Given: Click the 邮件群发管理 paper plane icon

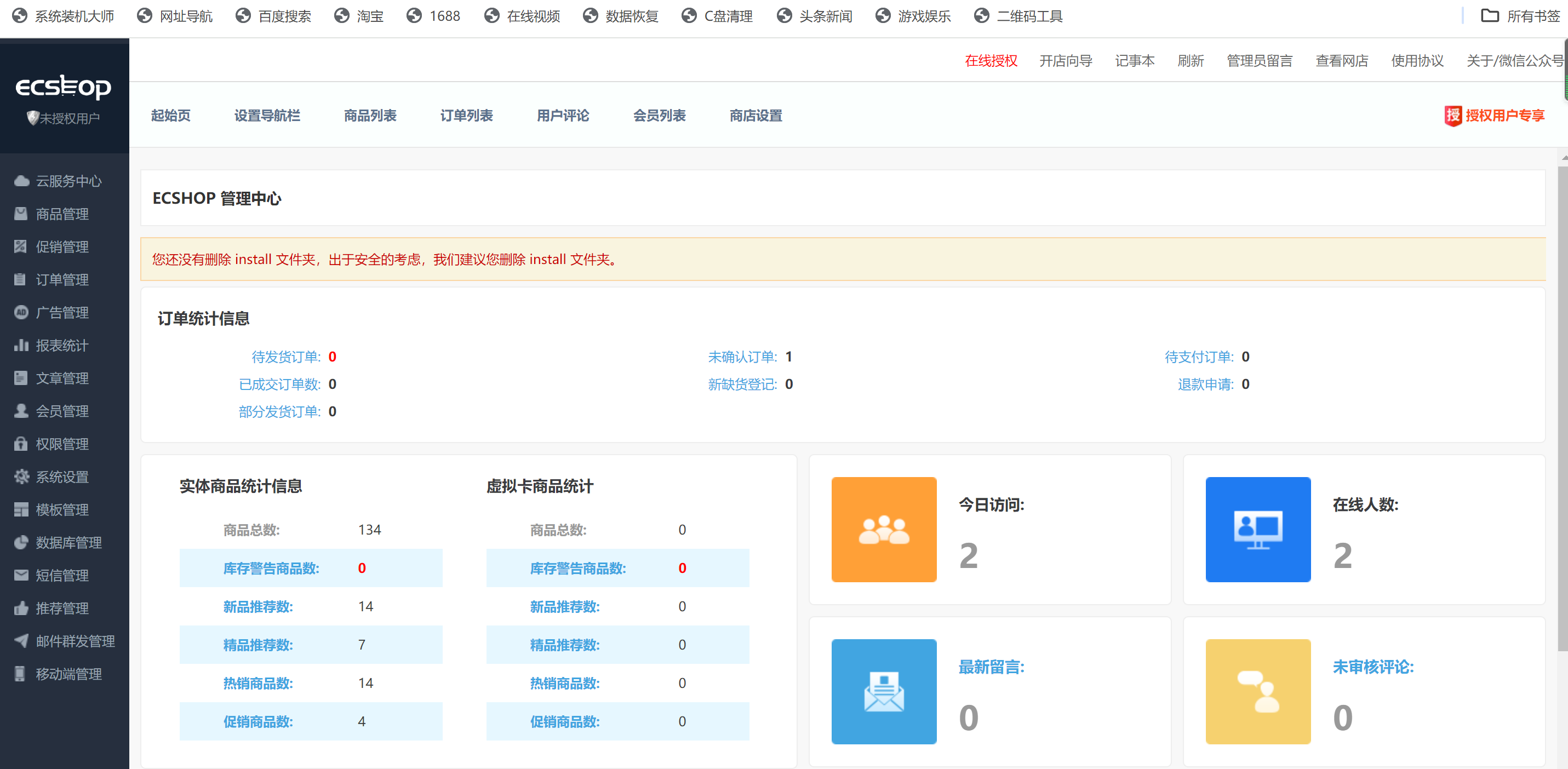Looking at the screenshot, I should coord(21,641).
